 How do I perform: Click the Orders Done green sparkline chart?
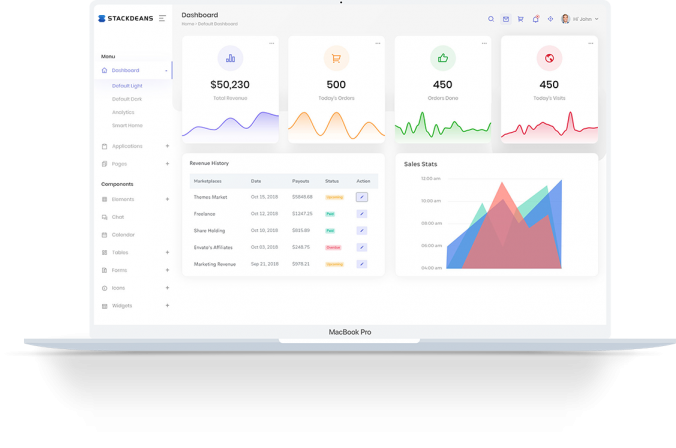tap(443, 126)
